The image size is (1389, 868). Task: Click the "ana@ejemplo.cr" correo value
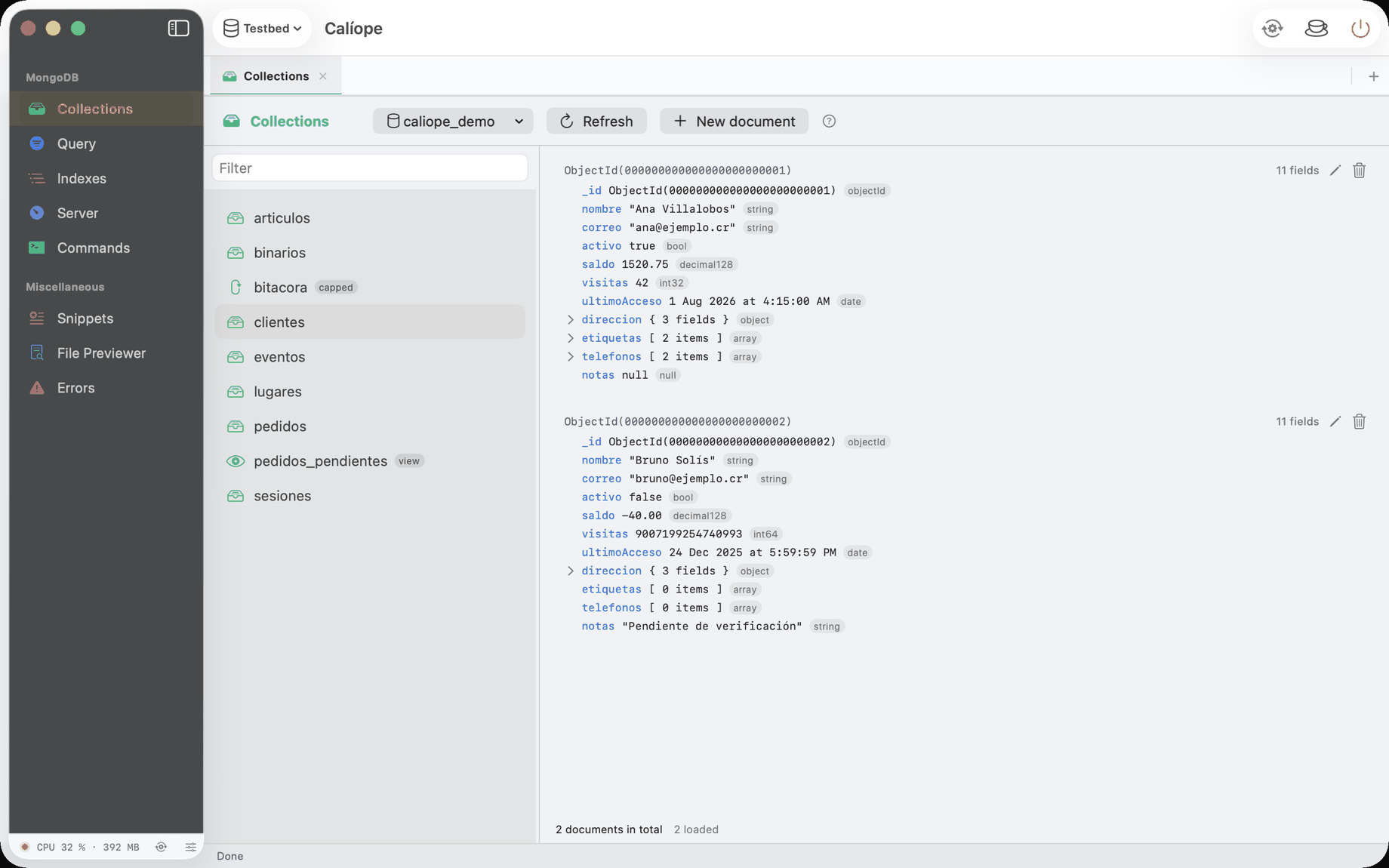pos(682,228)
